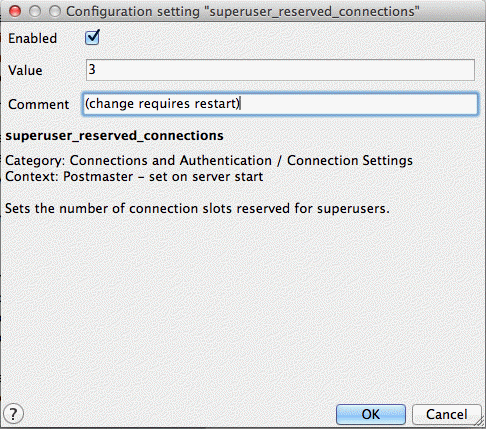Click the Configuration setting title bar text
Viewport: 486px width, 429px height.
click(x=243, y=12)
